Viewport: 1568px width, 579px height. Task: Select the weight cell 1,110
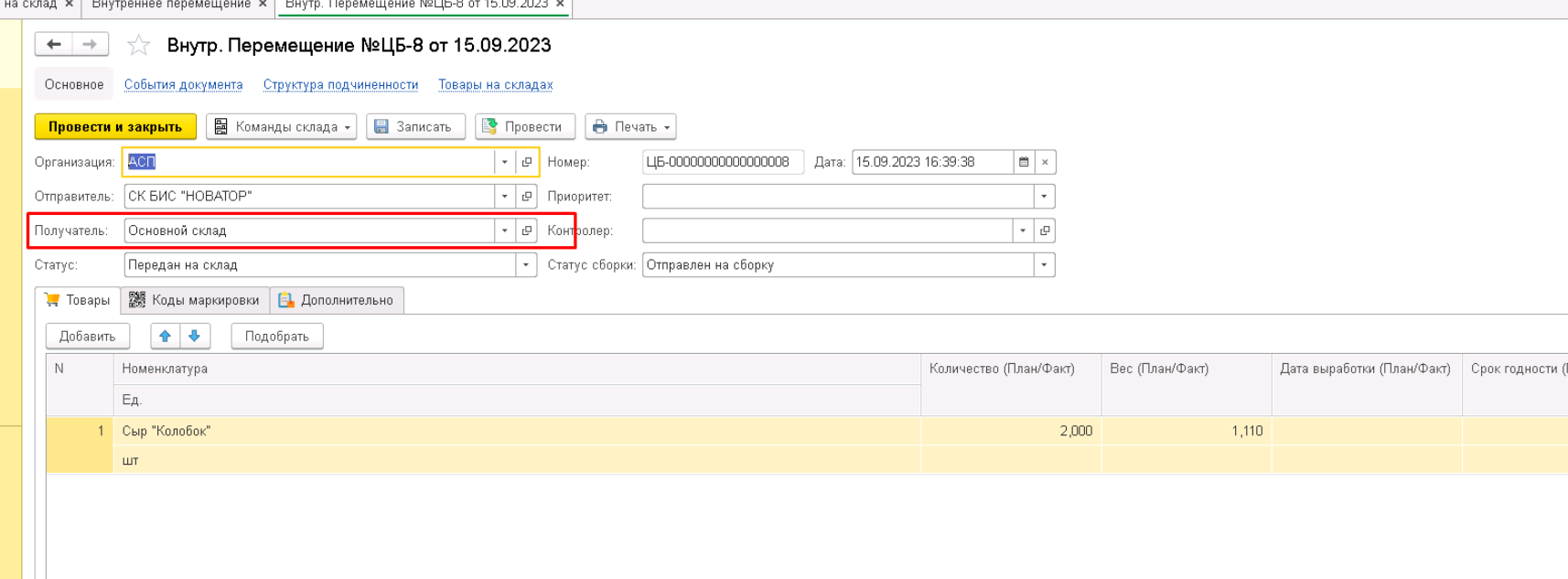[1187, 431]
